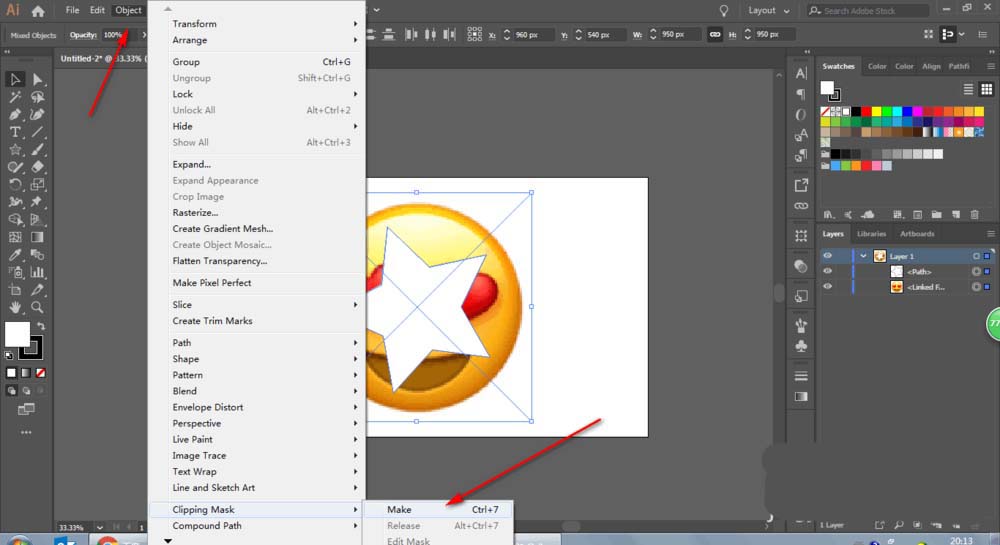1000x545 pixels.
Task: Toggle constrain width and height proportions
Action: [715, 34]
